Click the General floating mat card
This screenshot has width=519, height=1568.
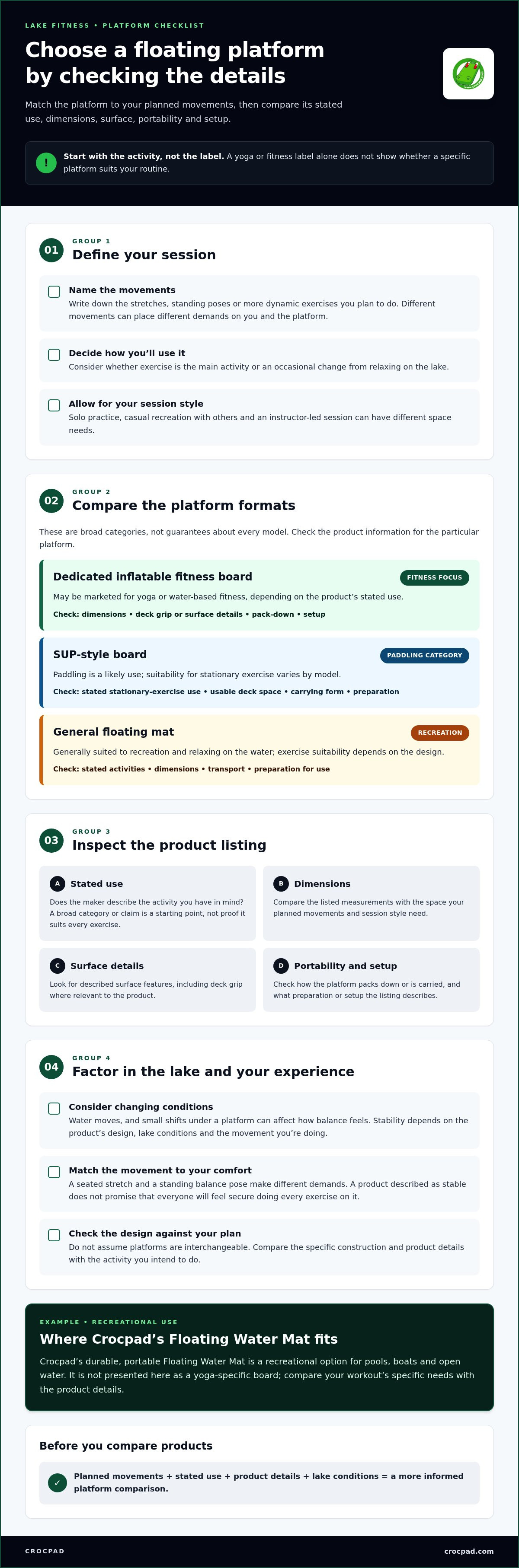click(x=259, y=750)
